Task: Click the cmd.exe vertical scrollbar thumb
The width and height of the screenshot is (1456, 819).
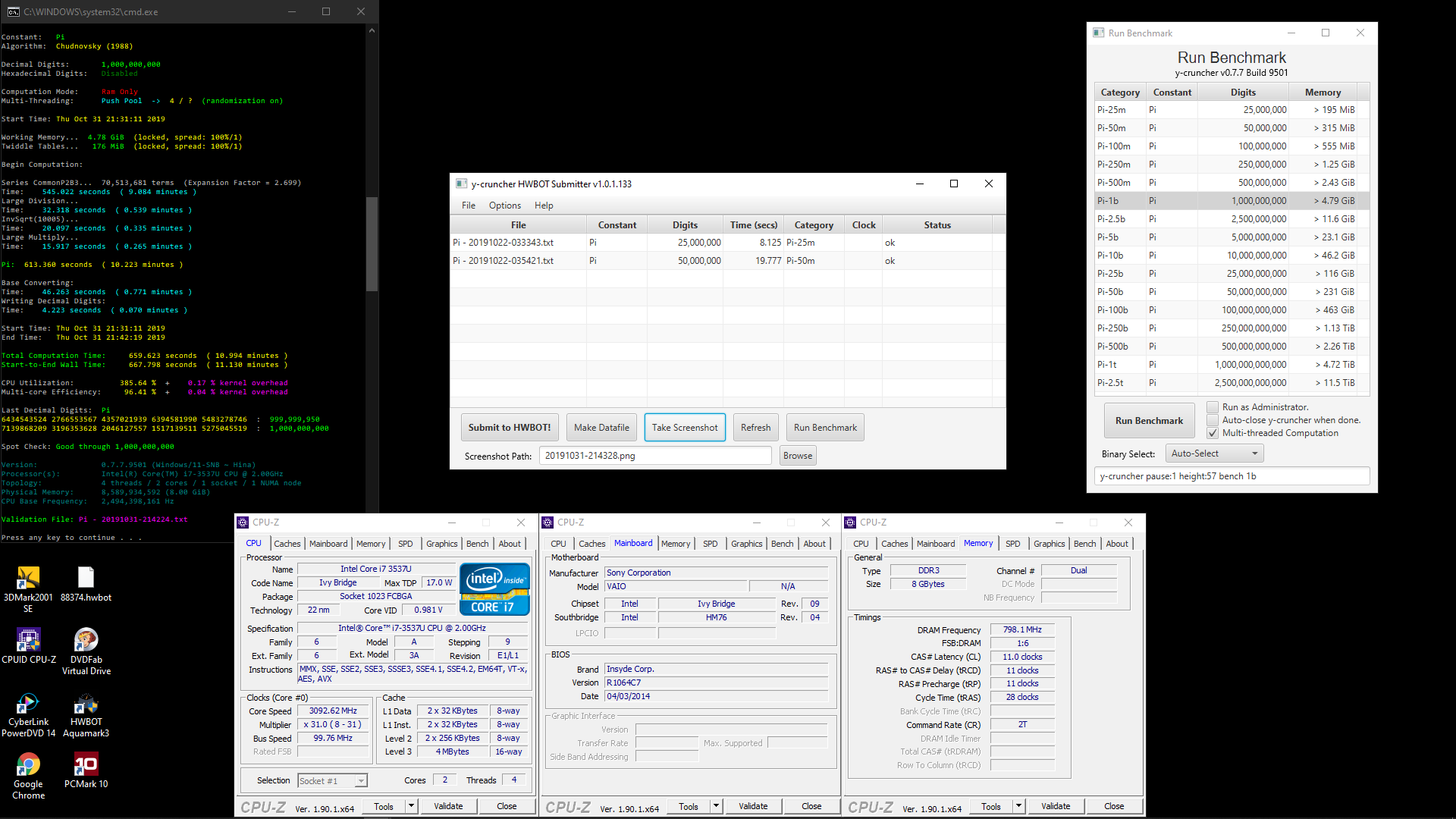Action: (x=372, y=244)
